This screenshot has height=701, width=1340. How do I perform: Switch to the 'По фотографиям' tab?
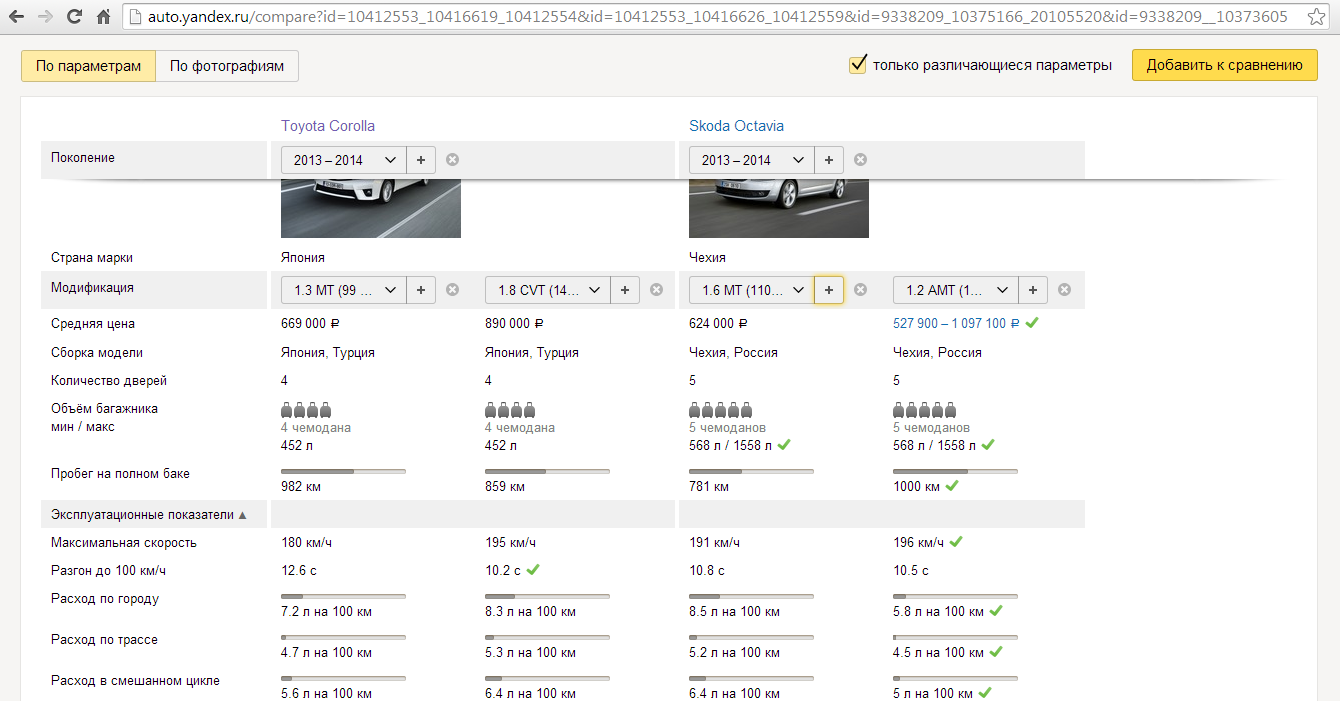point(227,66)
